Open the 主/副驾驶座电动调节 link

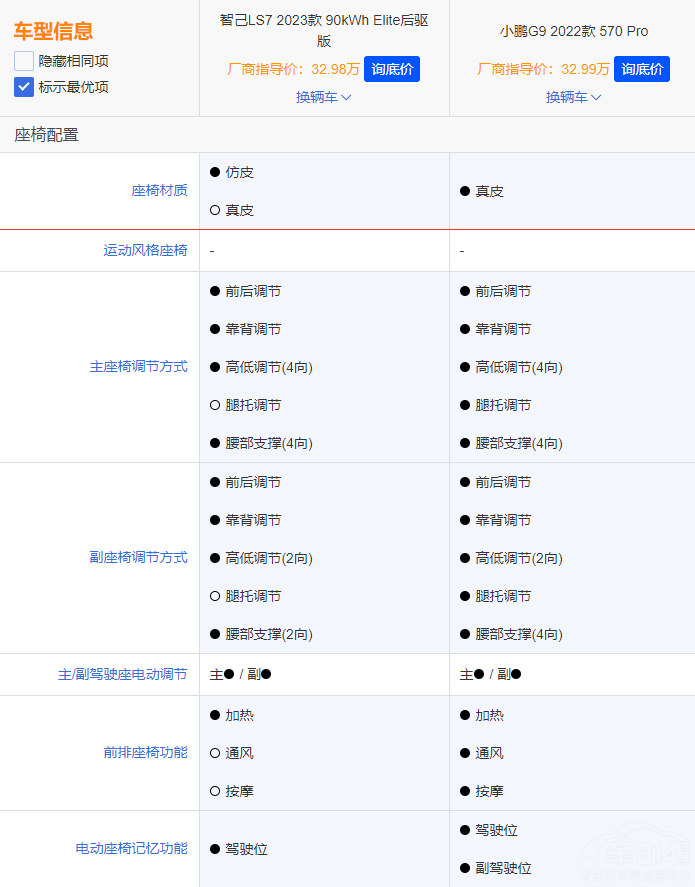click(122, 675)
